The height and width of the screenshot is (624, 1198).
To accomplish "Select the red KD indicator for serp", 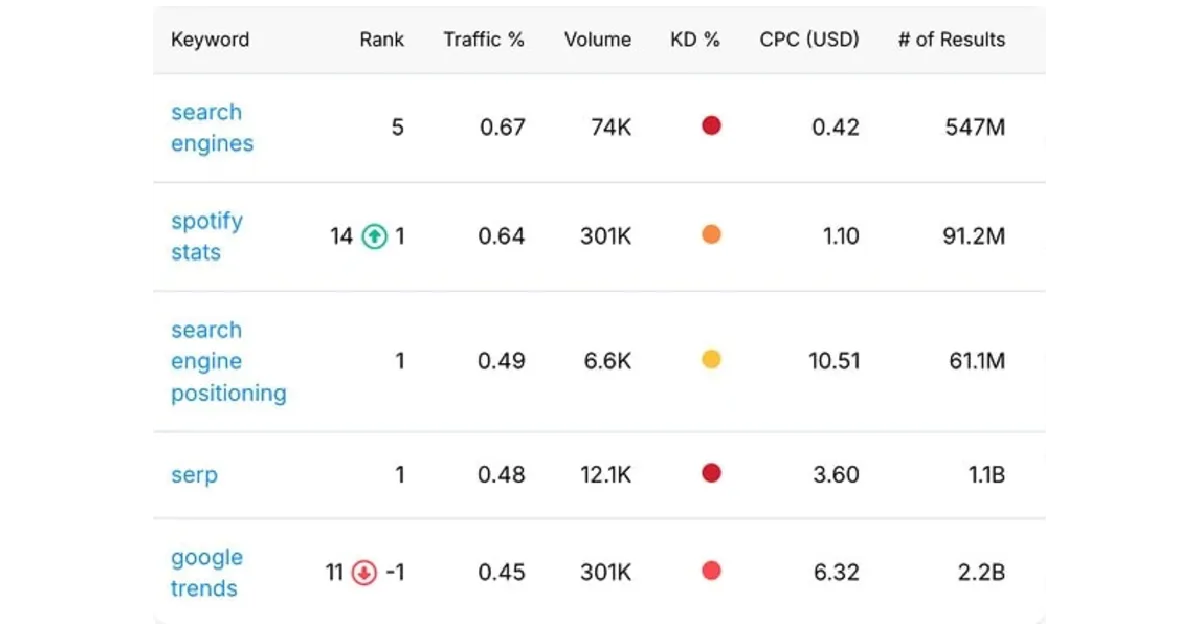I will coord(710,472).
